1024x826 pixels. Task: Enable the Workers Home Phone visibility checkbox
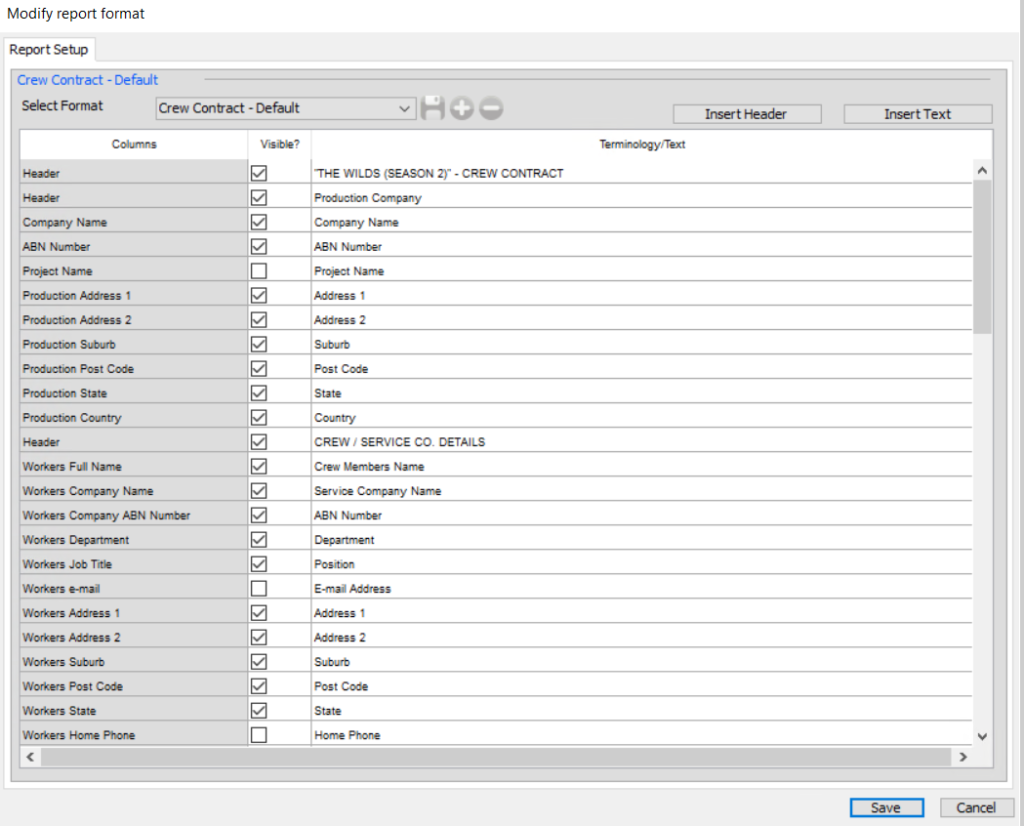click(x=258, y=734)
